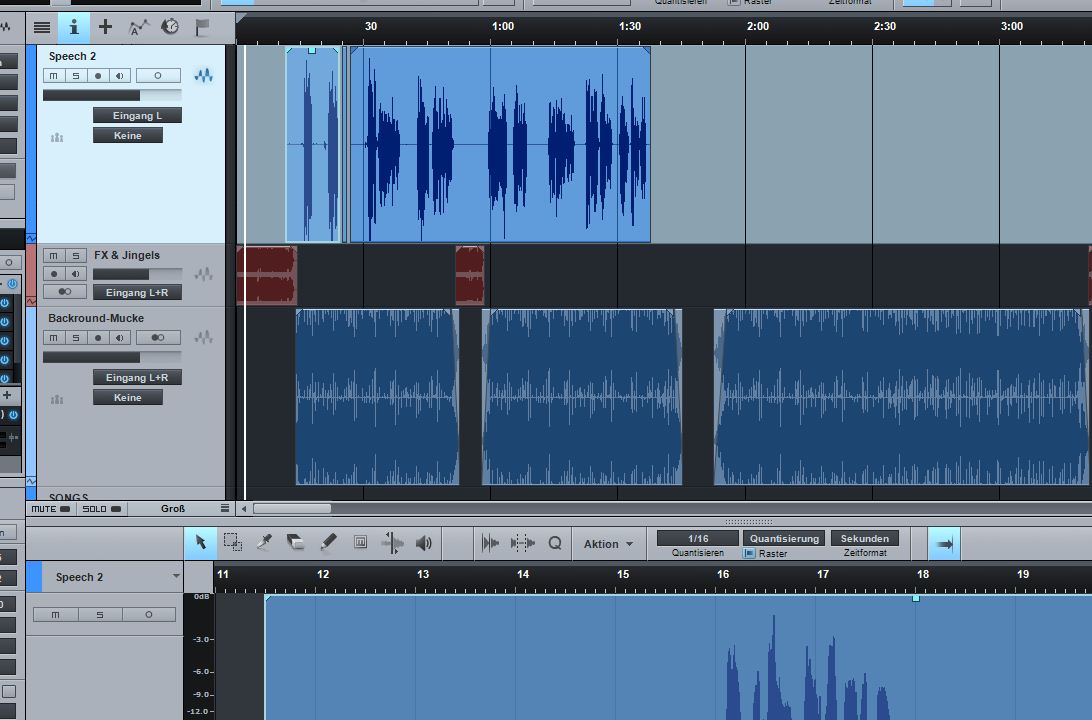Expand the Speech 2 track selector in editor

point(176,577)
